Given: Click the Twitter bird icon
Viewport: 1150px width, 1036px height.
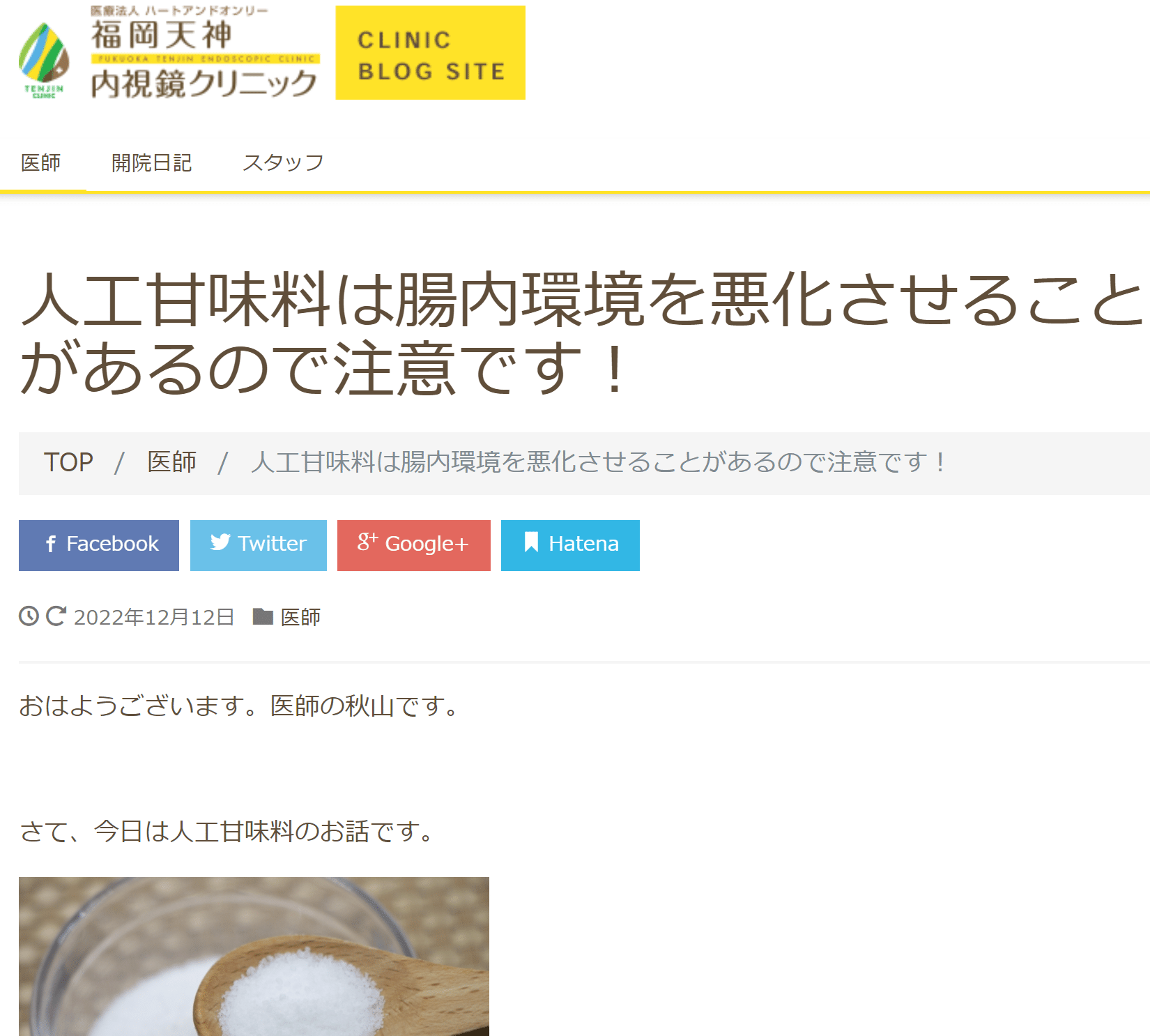Looking at the screenshot, I should [x=220, y=542].
